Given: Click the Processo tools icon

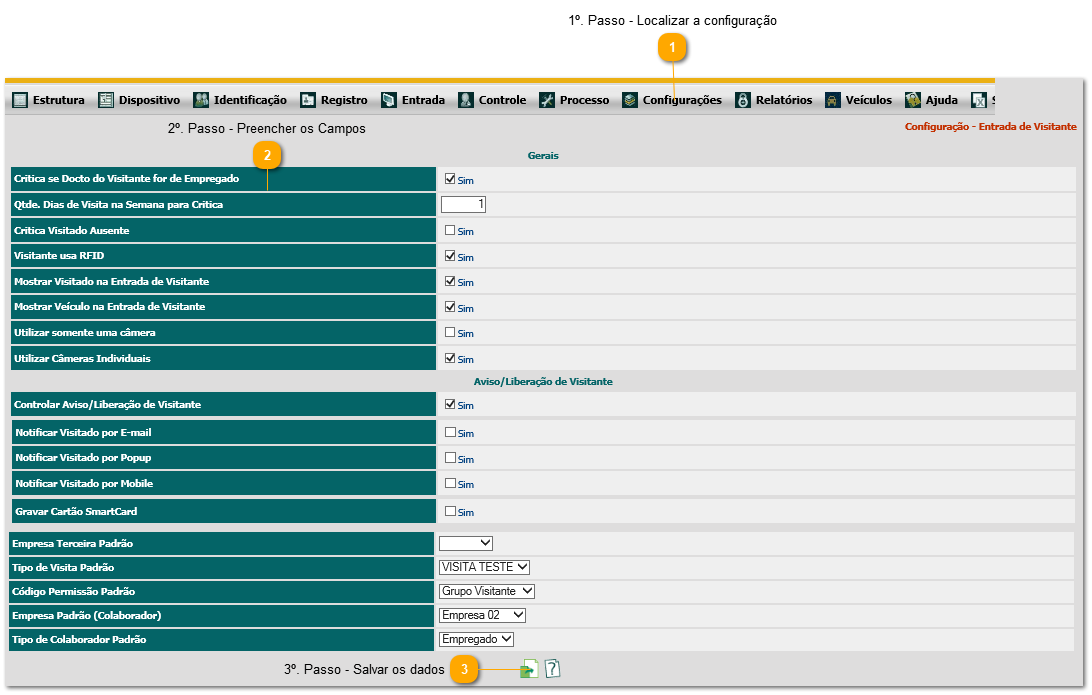Looking at the screenshot, I should tap(547, 100).
